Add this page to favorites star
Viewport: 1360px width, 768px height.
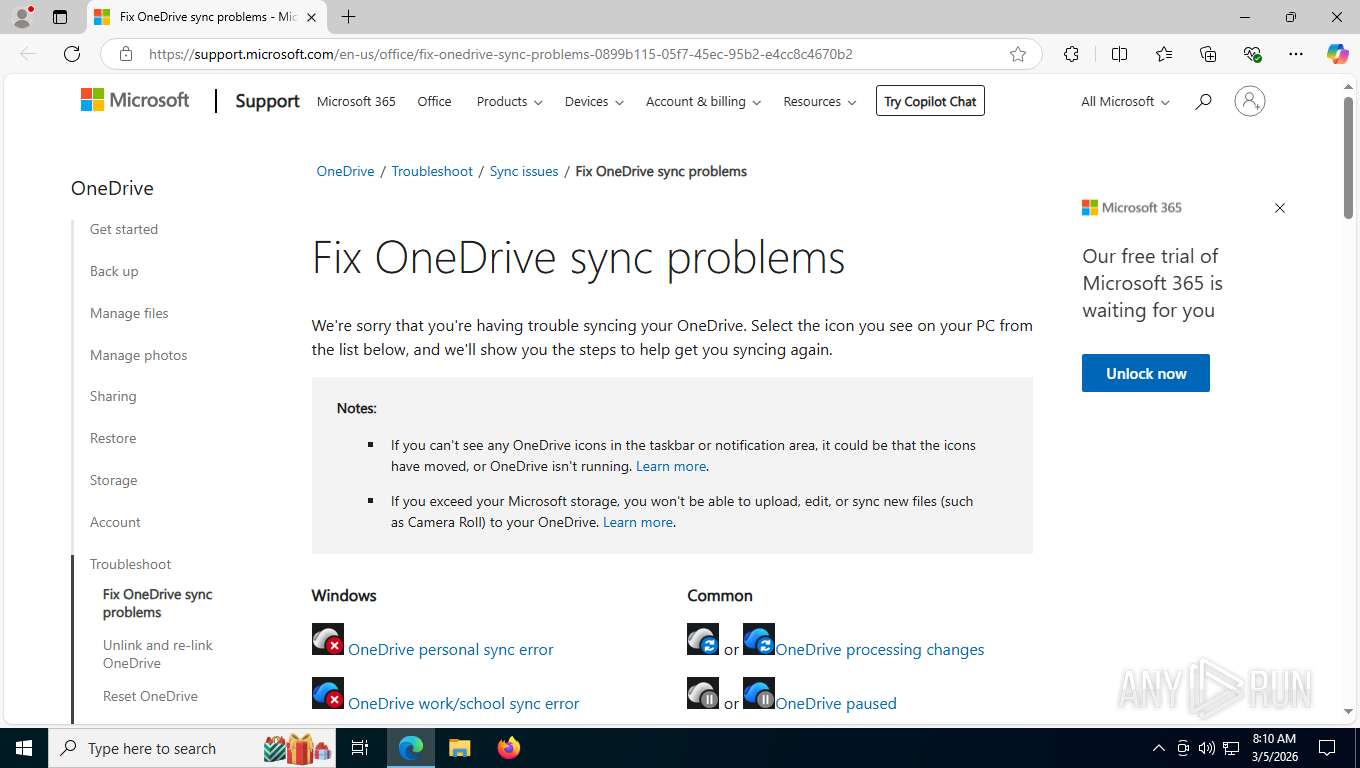click(1018, 54)
